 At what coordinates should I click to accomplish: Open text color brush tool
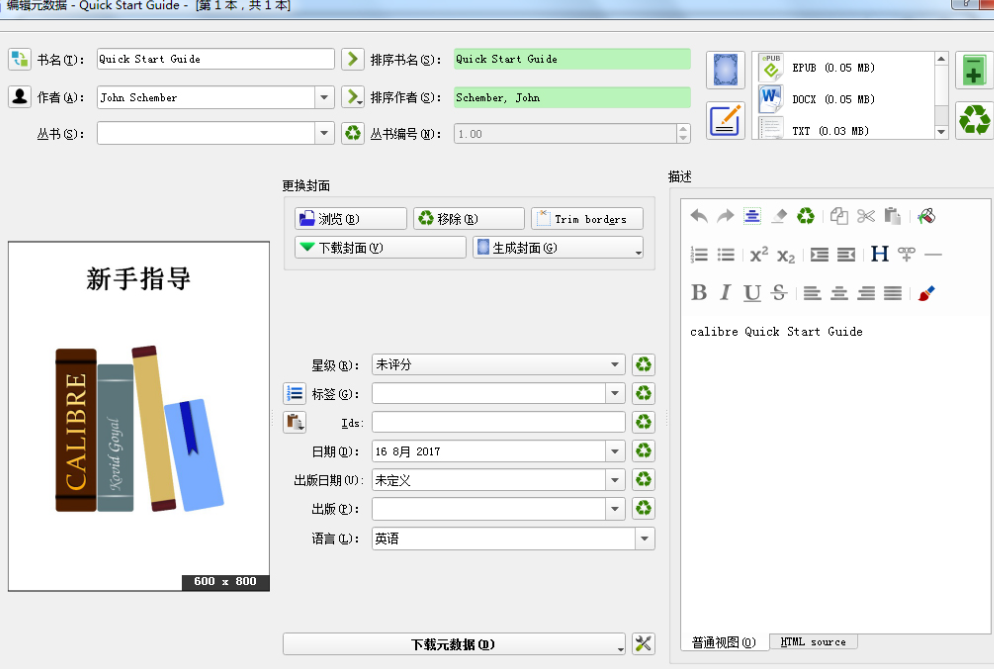point(926,293)
